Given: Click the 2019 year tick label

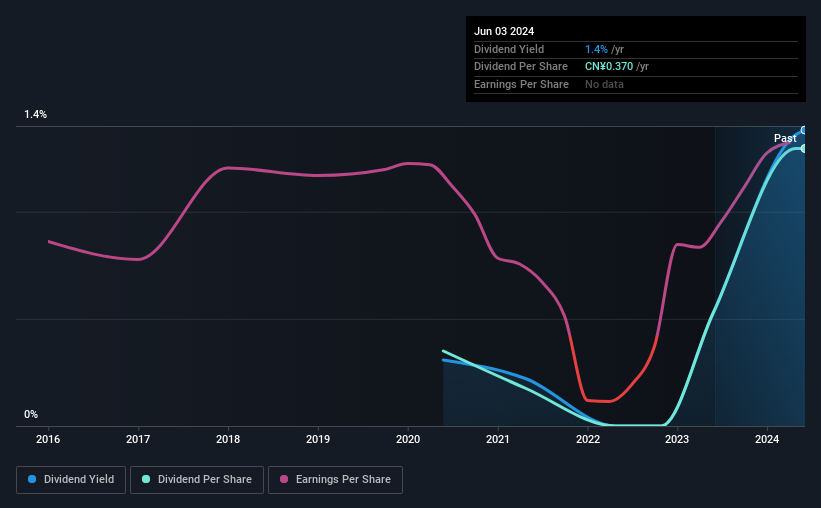Looking at the screenshot, I should tap(318, 439).
